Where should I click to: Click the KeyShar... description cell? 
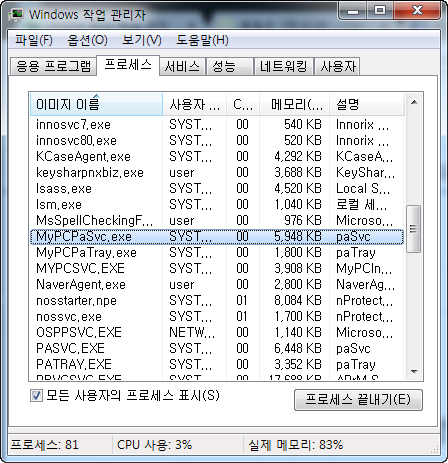365,173
